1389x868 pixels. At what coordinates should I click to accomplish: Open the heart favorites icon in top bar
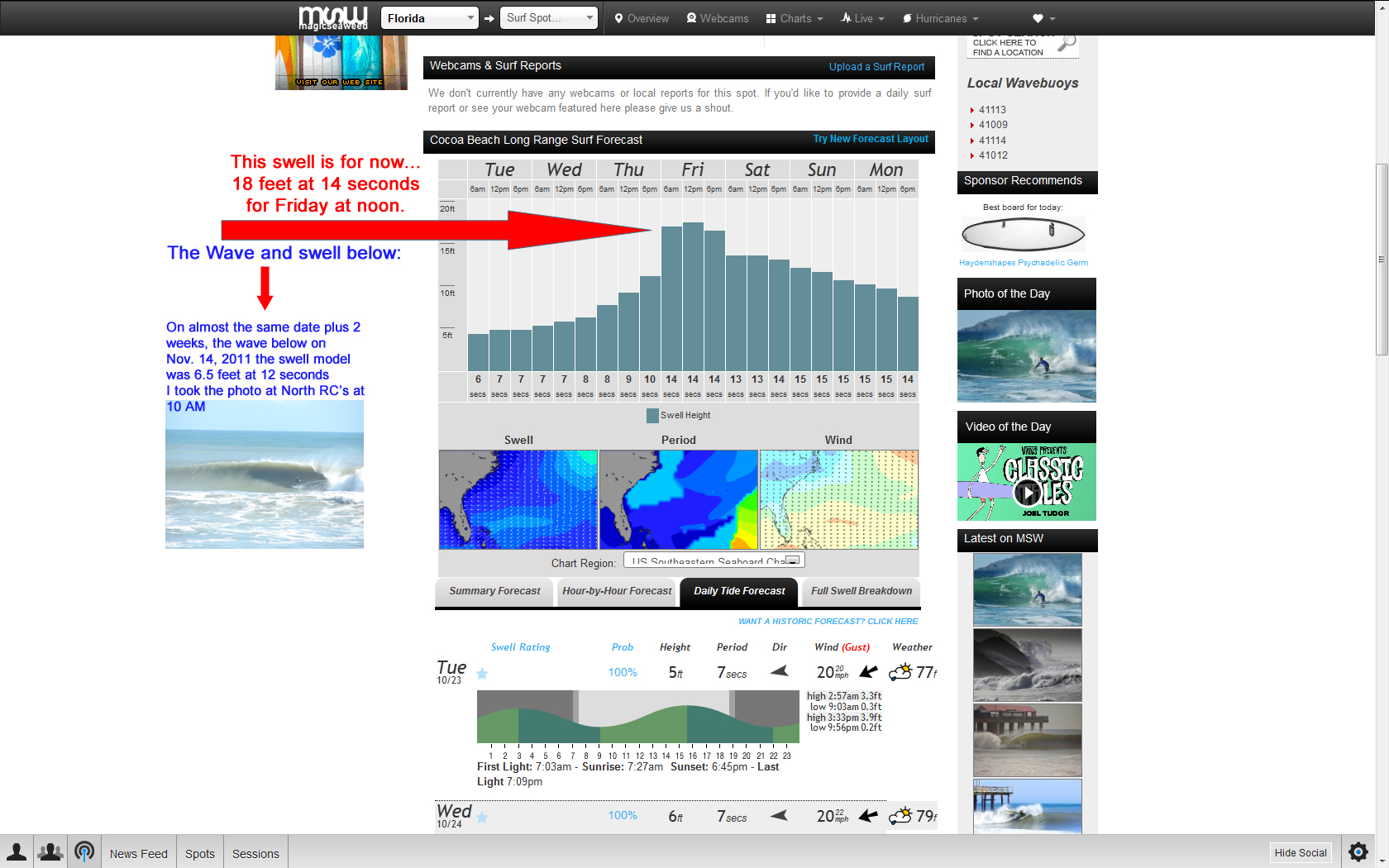[1038, 18]
